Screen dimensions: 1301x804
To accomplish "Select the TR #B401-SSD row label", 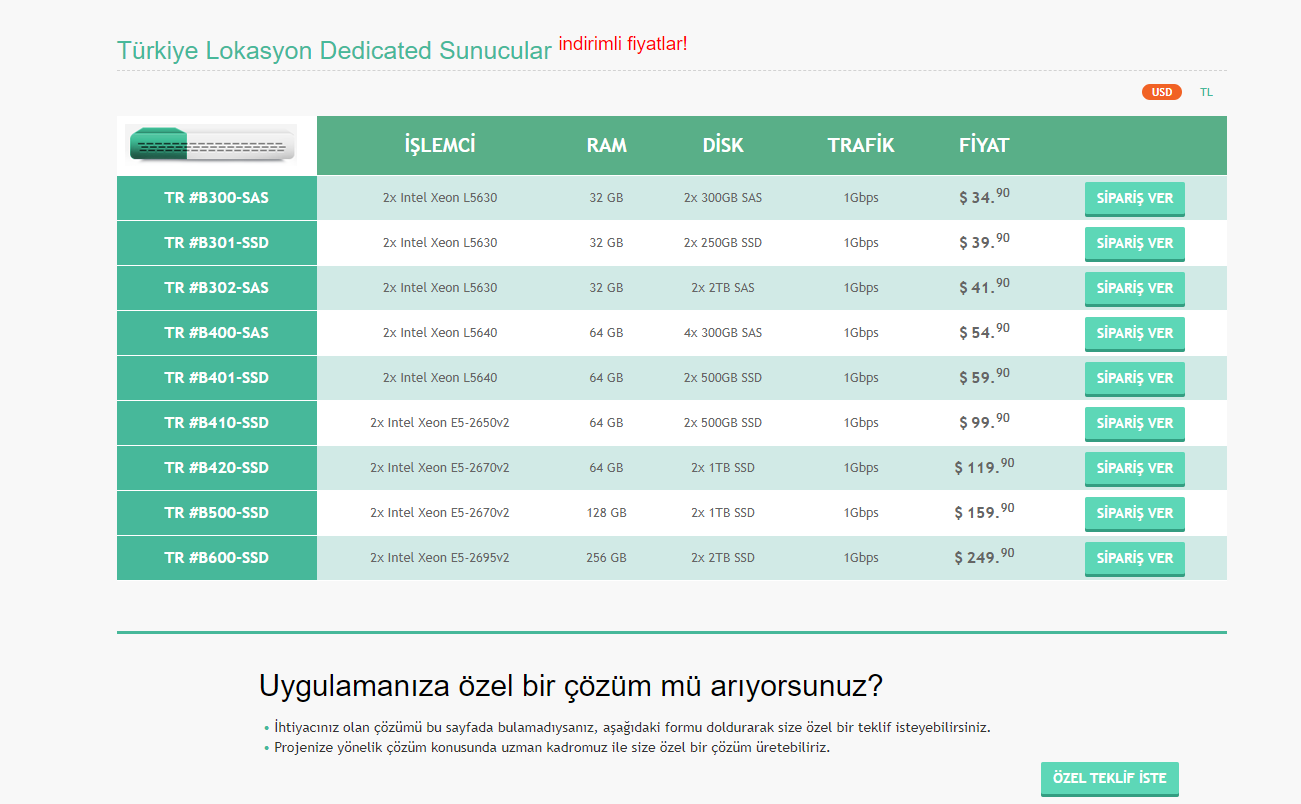I will 217,378.
